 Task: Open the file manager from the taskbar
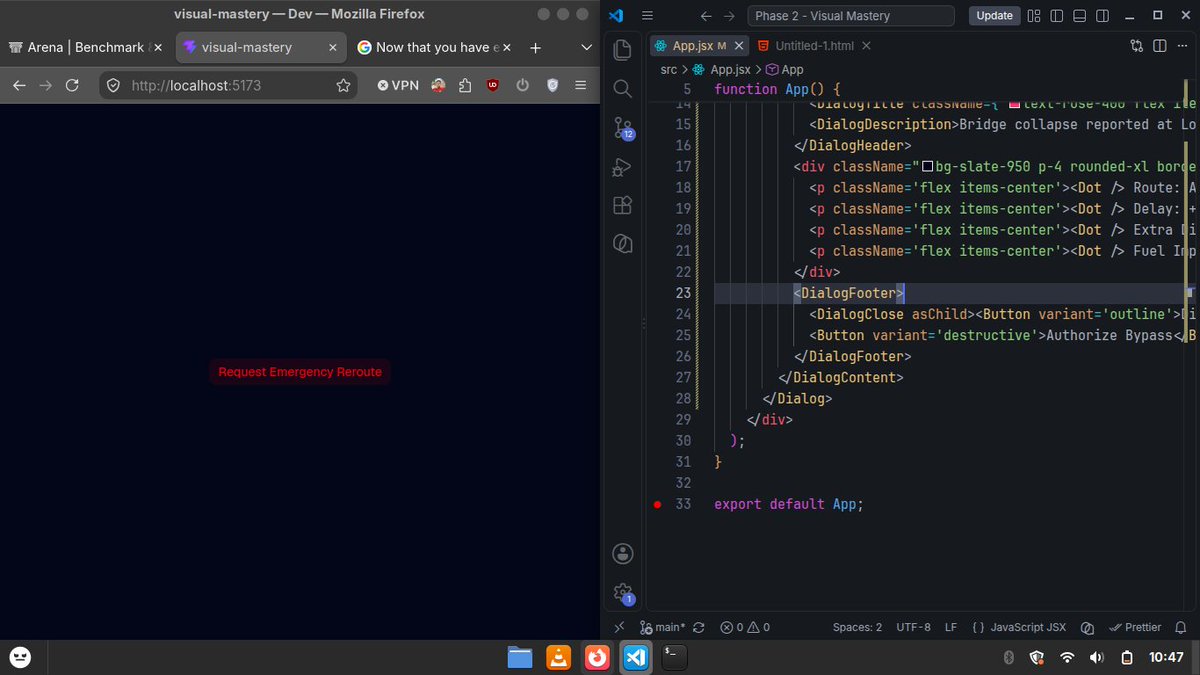[x=520, y=657]
